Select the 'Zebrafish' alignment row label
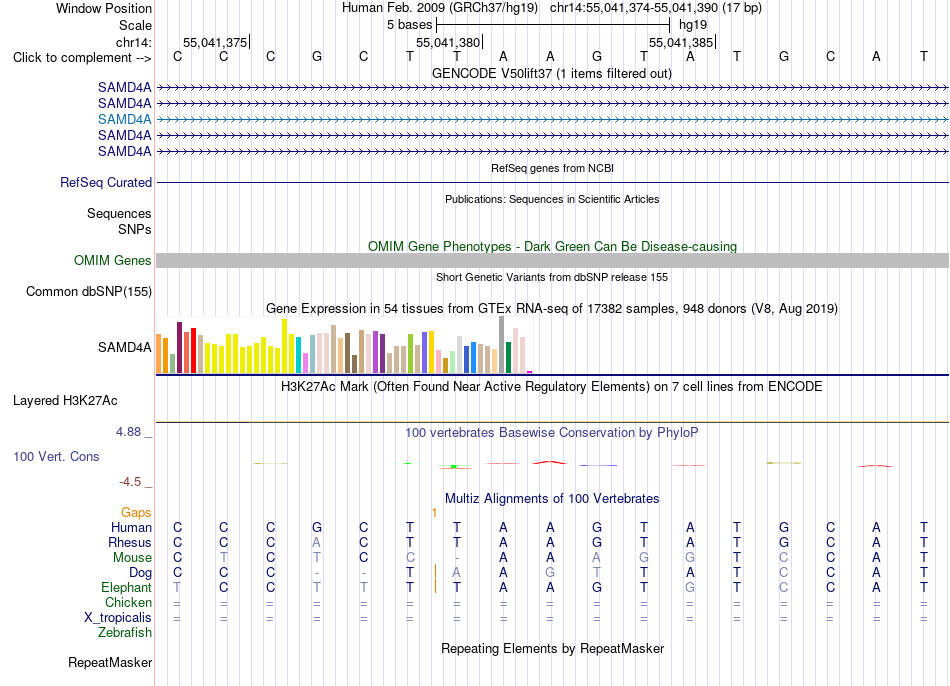The width and height of the screenshot is (950, 686). (x=125, y=633)
